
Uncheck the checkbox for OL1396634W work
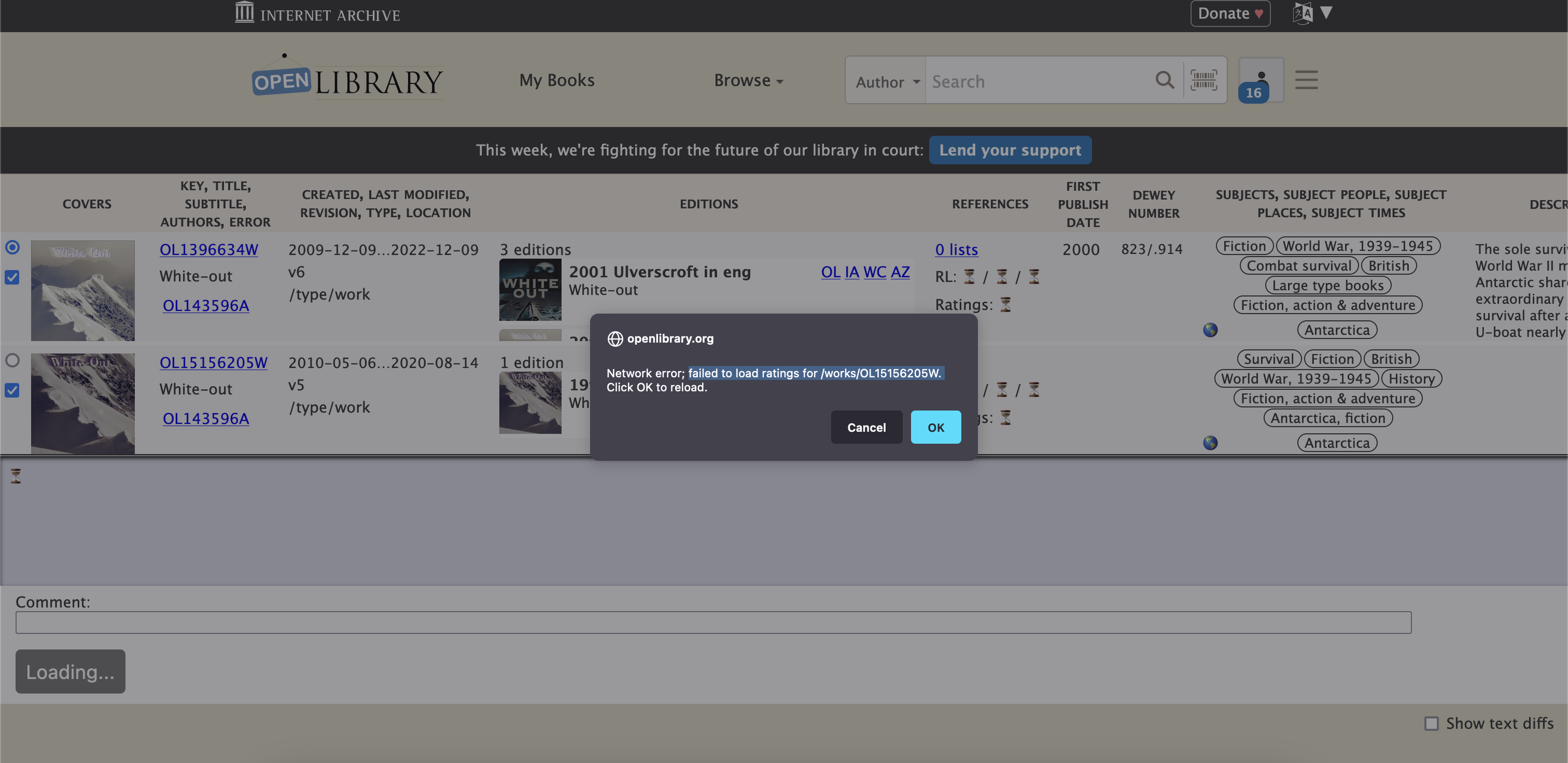(x=12, y=277)
